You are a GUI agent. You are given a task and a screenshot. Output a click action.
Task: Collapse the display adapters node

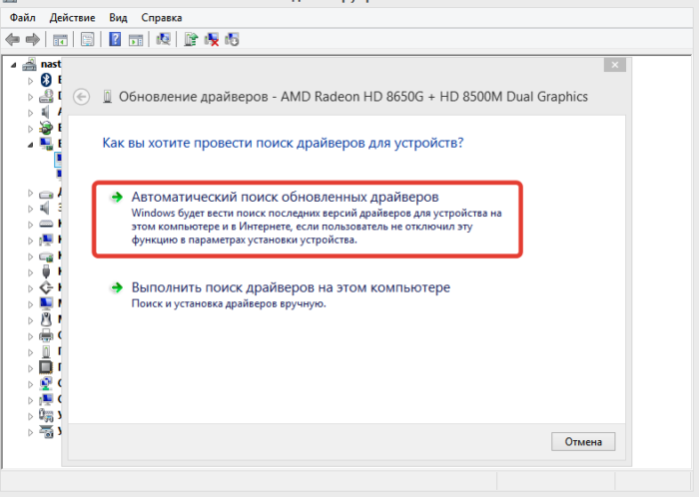coord(30,144)
